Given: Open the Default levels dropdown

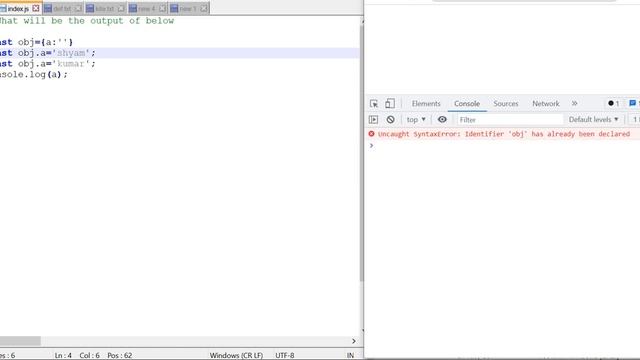Looking at the screenshot, I should point(593,120).
